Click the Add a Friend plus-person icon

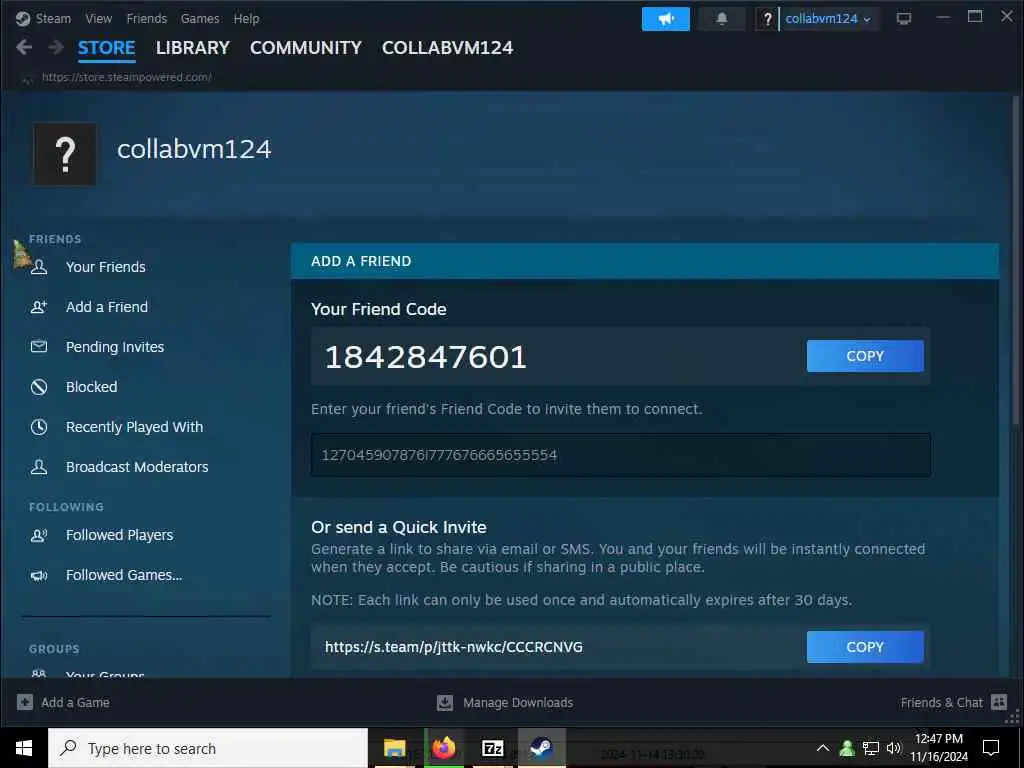(39, 306)
